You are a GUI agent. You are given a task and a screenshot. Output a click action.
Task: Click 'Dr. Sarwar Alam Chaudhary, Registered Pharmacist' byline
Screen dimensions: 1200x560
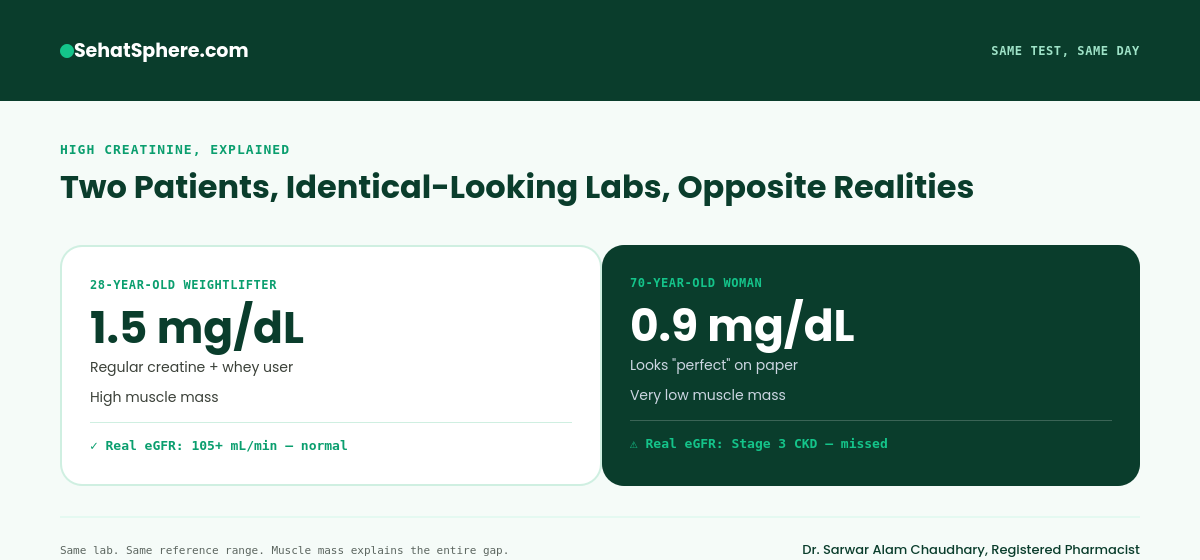(x=971, y=550)
